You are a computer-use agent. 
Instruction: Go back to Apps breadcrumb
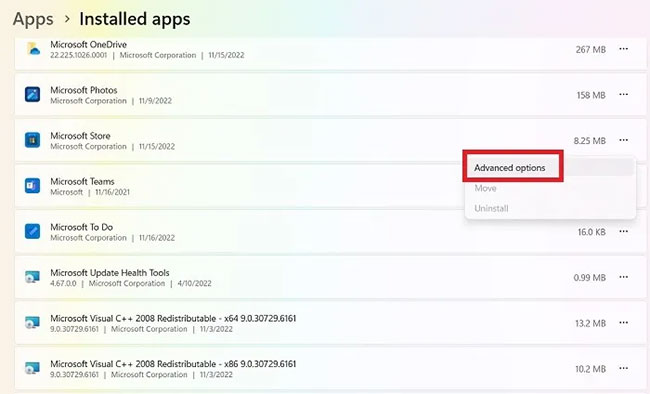click(33, 19)
